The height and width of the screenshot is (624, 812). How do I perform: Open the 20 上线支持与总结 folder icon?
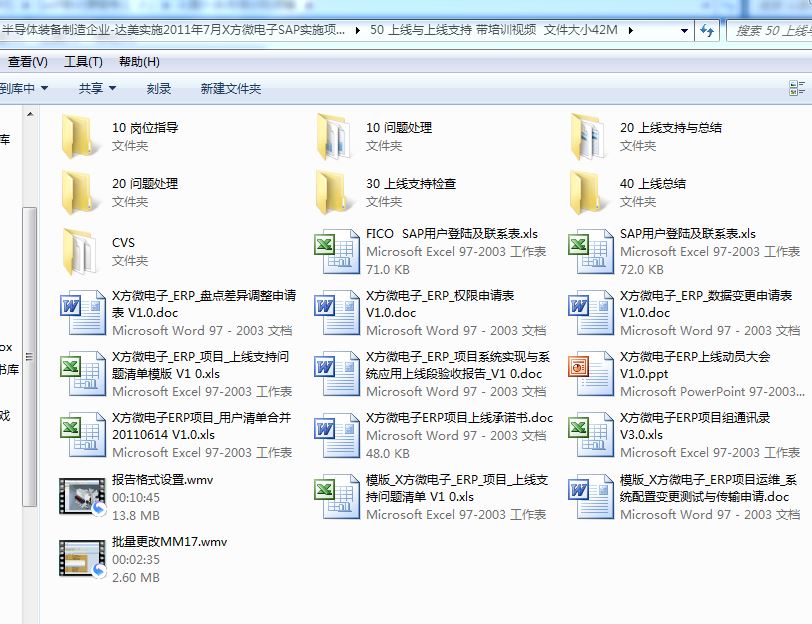(x=588, y=136)
